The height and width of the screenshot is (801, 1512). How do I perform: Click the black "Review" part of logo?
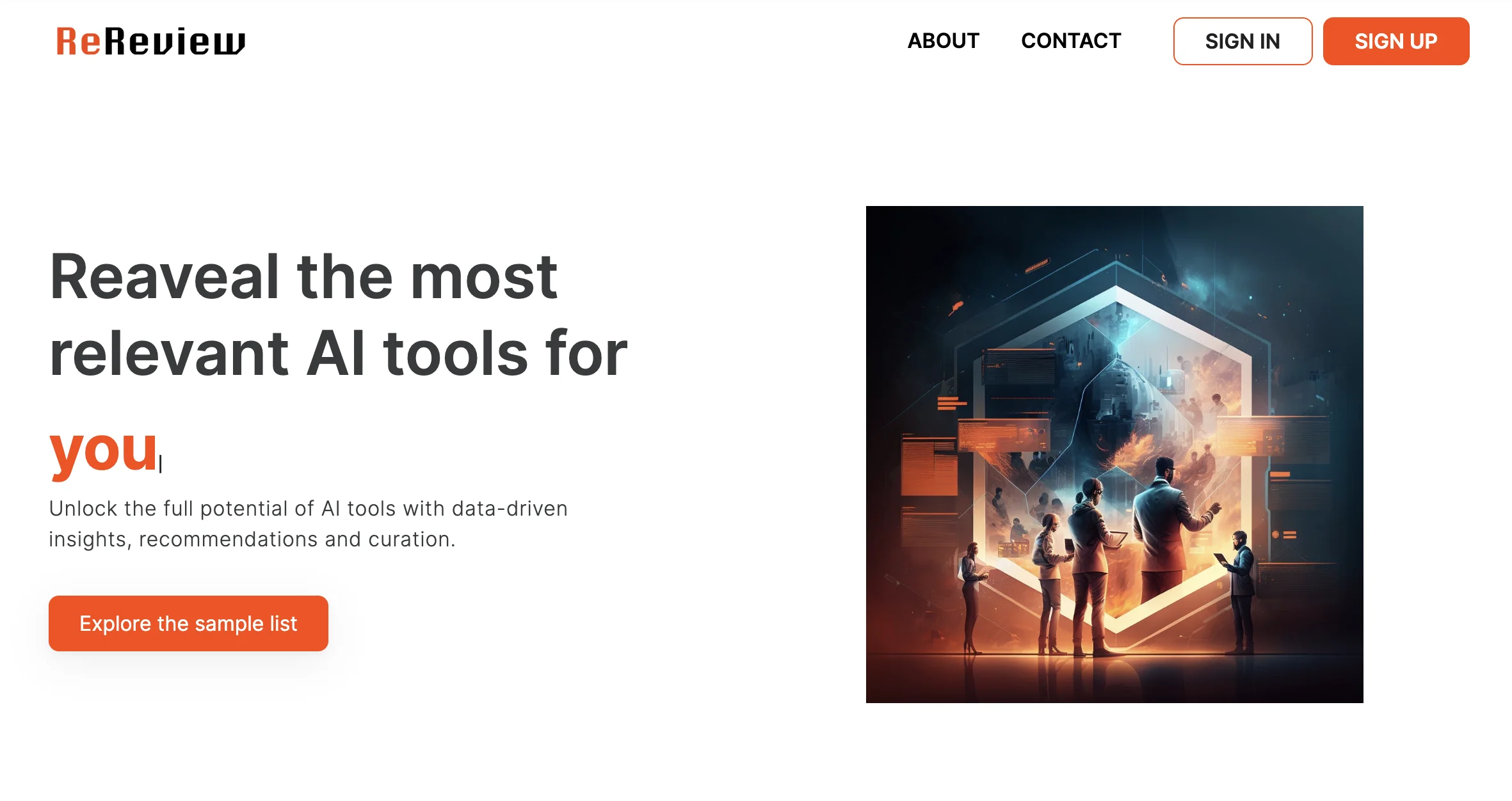click(x=175, y=42)
